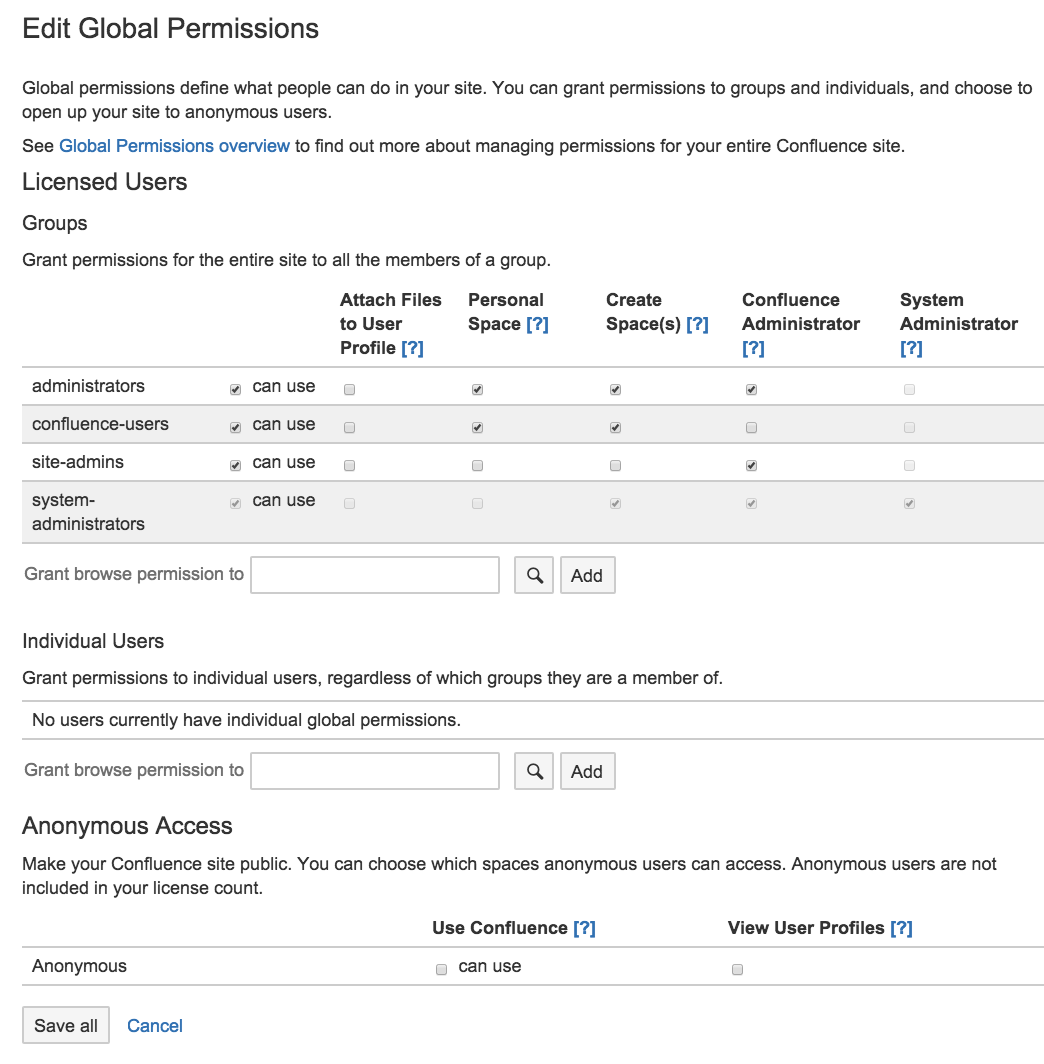1044x1064 pixels.
Task: Click the 'Licensed Users' heading
Action: point(104,182)
